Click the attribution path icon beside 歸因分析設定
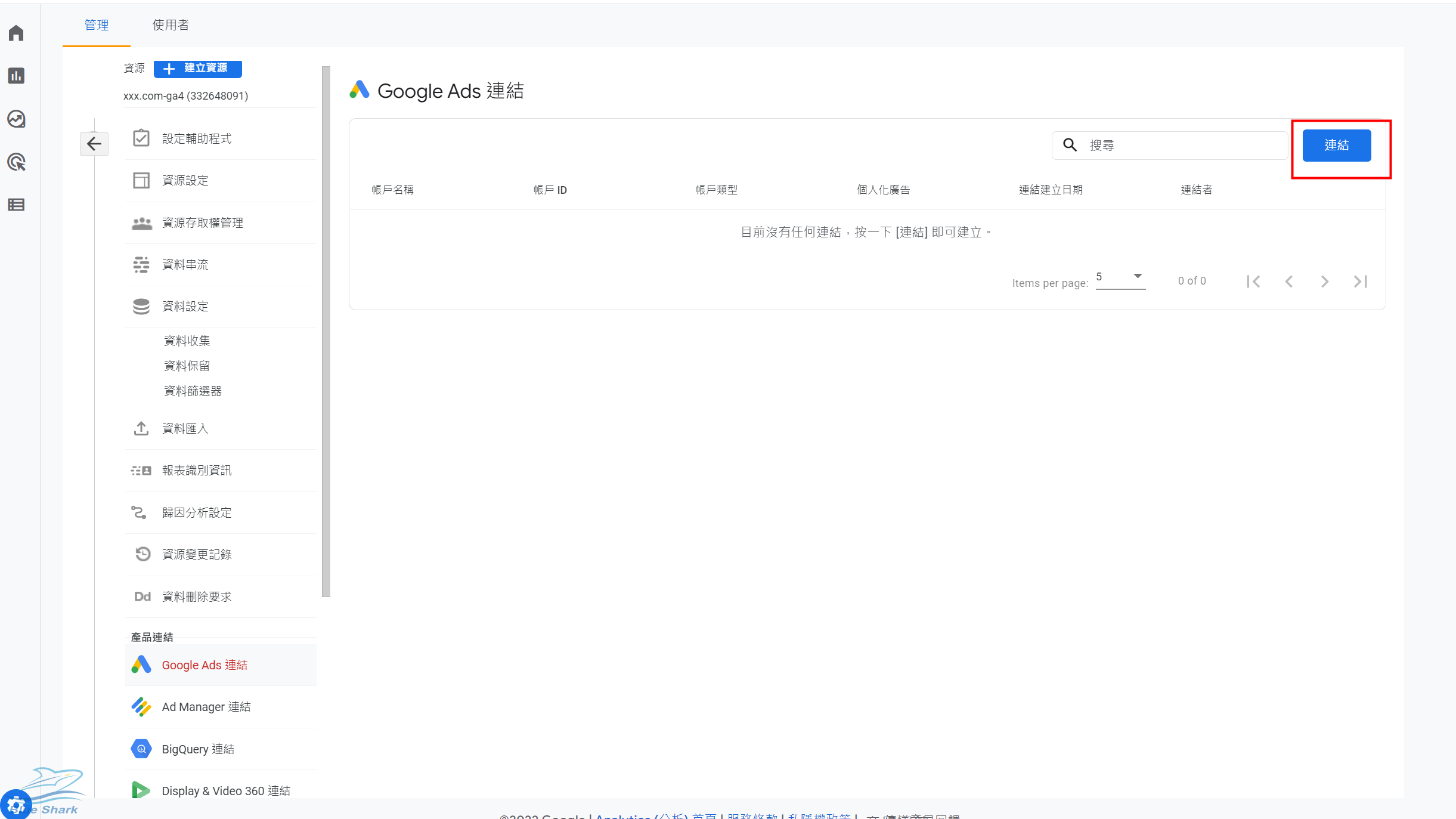 click(x=139, y=512)
